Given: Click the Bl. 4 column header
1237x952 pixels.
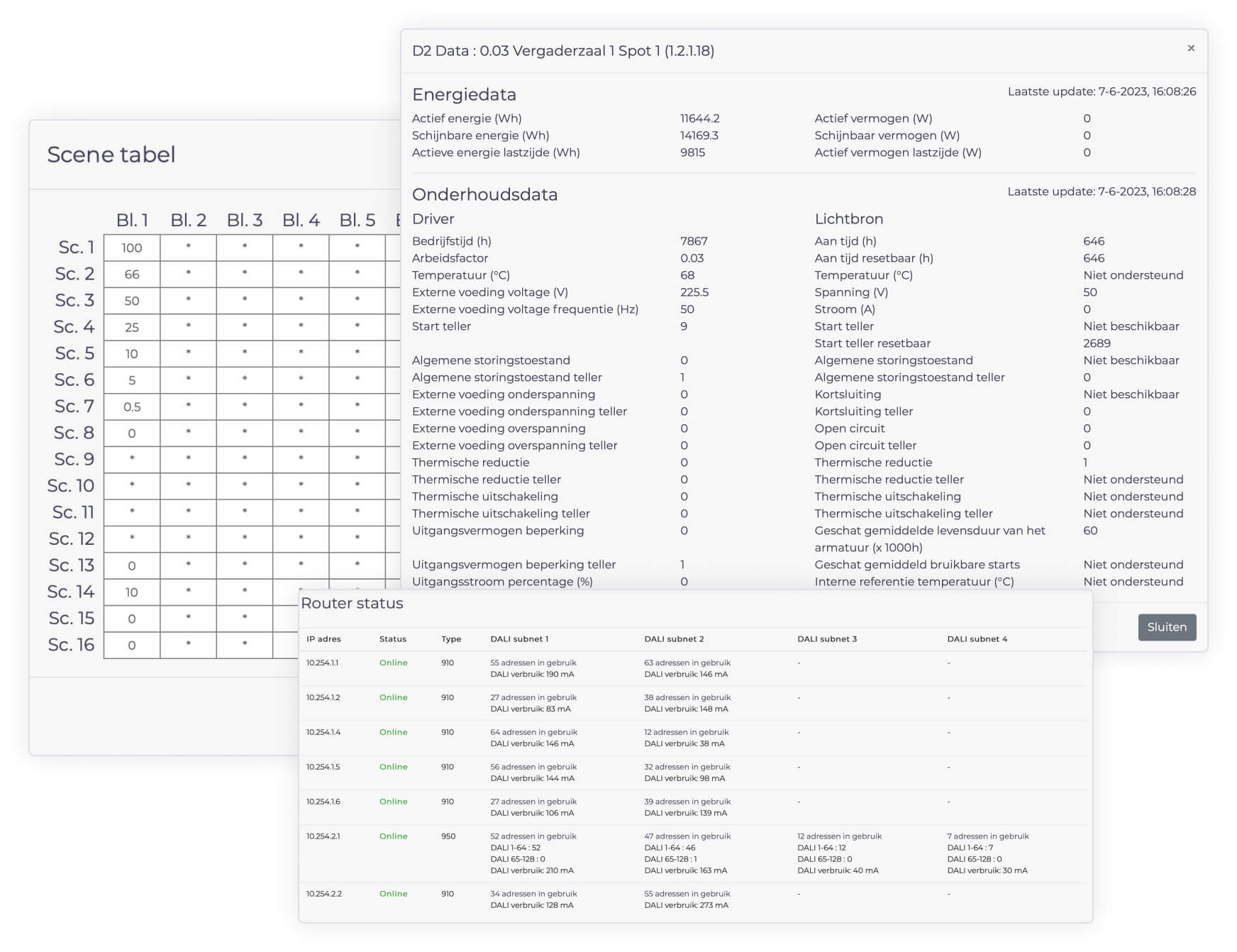Looking at the screenshot, I should click(301, 220).
